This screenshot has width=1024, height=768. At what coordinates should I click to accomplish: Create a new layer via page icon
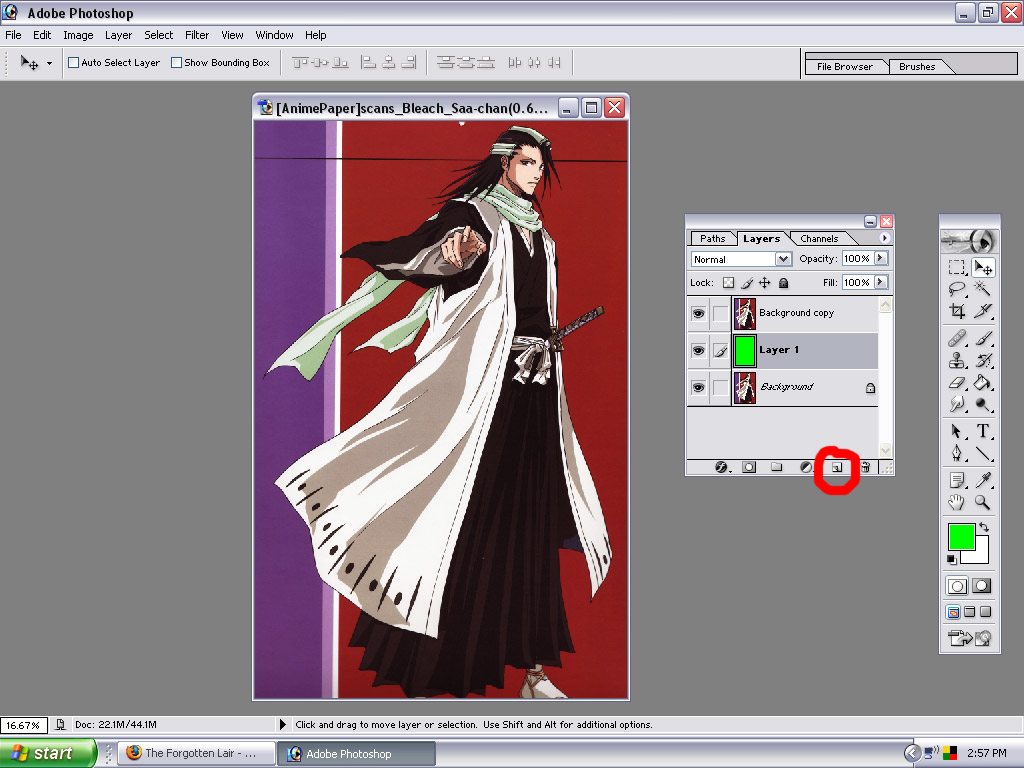(x=837, y=467)
